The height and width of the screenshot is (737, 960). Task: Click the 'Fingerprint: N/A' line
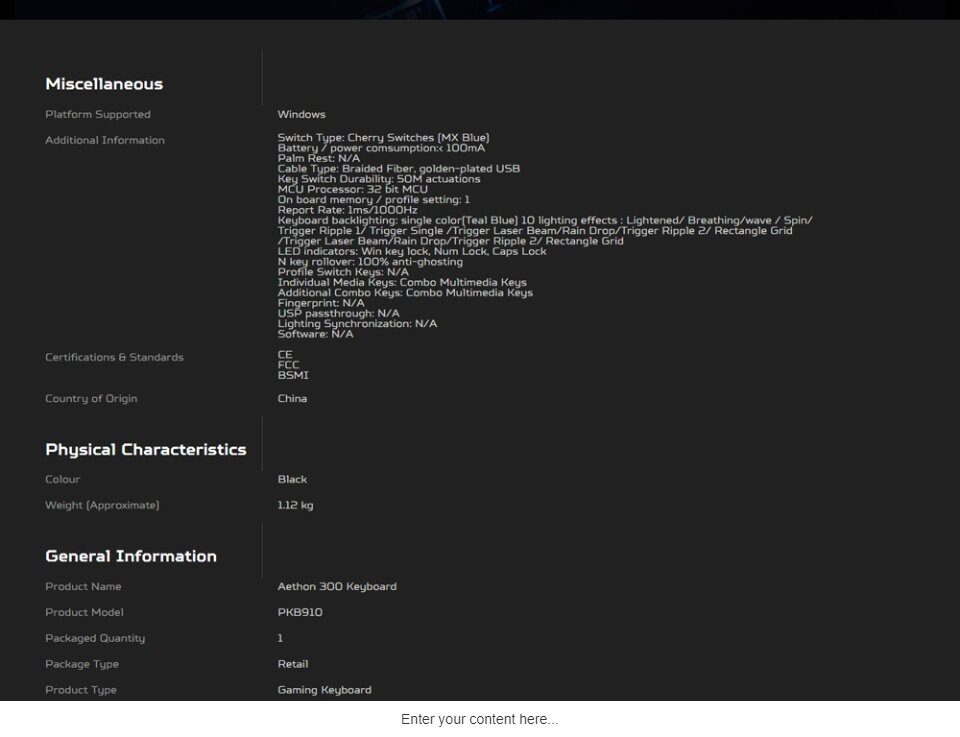[321, 304]
